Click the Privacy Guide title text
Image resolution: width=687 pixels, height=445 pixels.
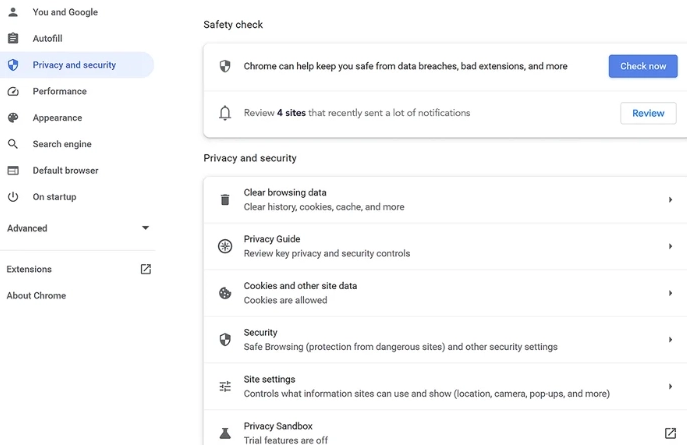click(x=272, y=239)
